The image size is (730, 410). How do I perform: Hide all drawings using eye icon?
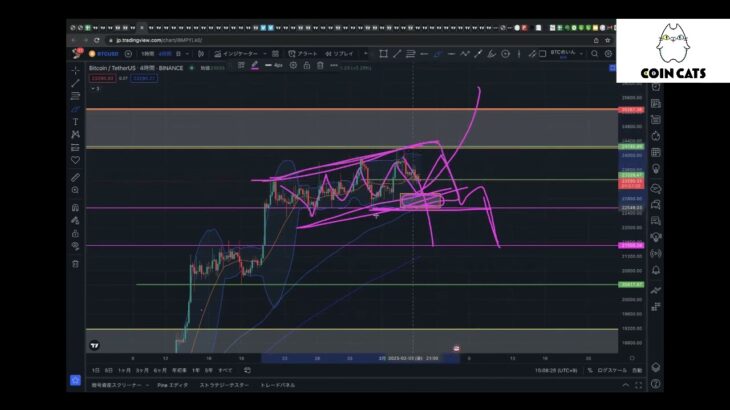[x=75, y=246]
